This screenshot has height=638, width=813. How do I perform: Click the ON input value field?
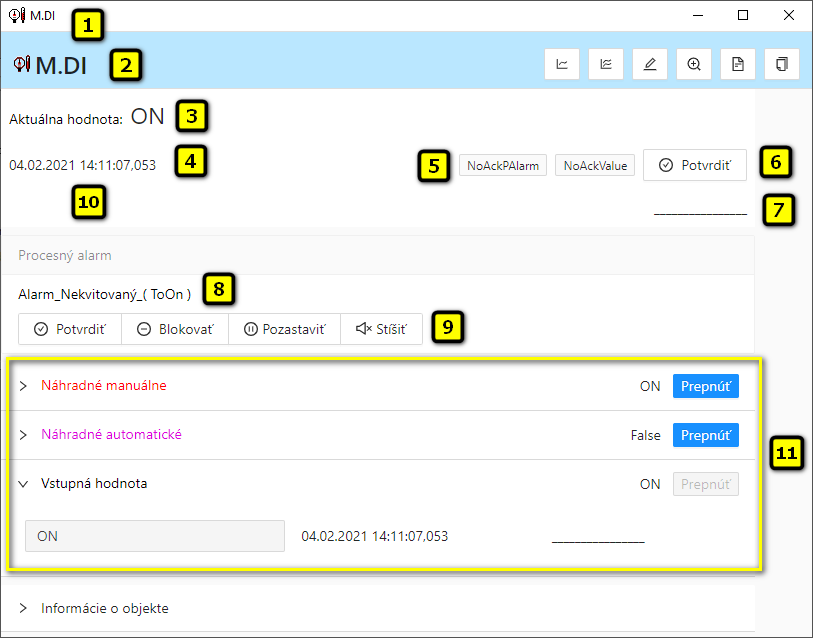[x=155, y=536]
